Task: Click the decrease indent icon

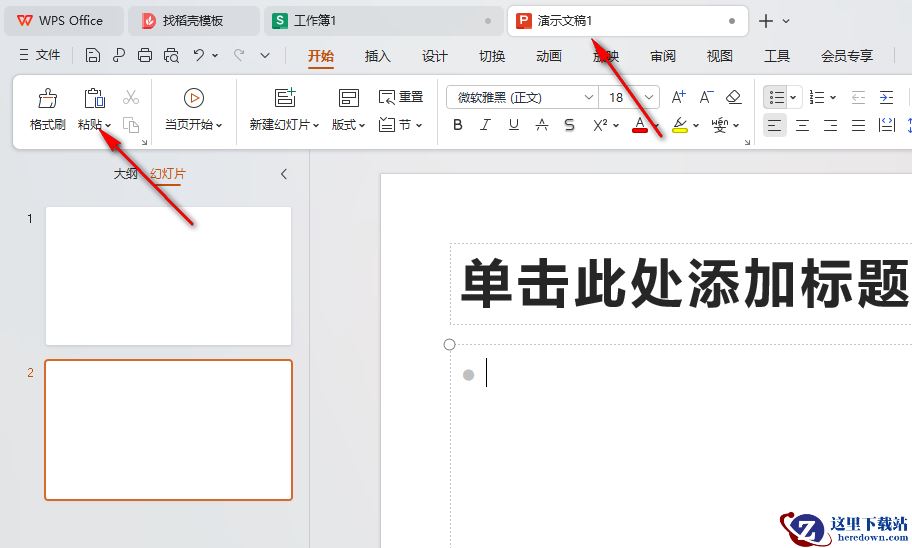Action: click(858, 97)
